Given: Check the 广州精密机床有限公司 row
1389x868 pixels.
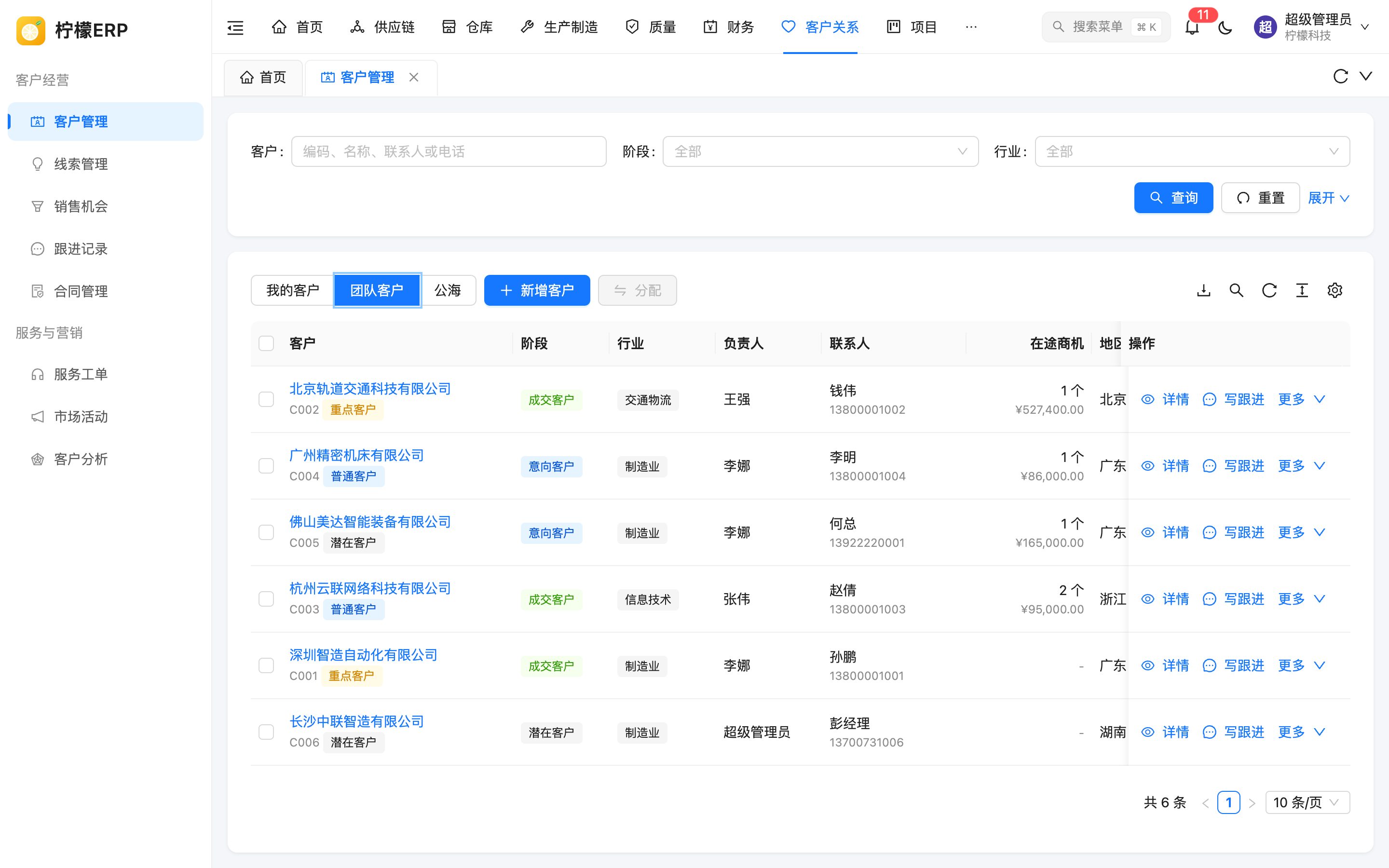Looking at the screenshot, I should coord(266,466).
